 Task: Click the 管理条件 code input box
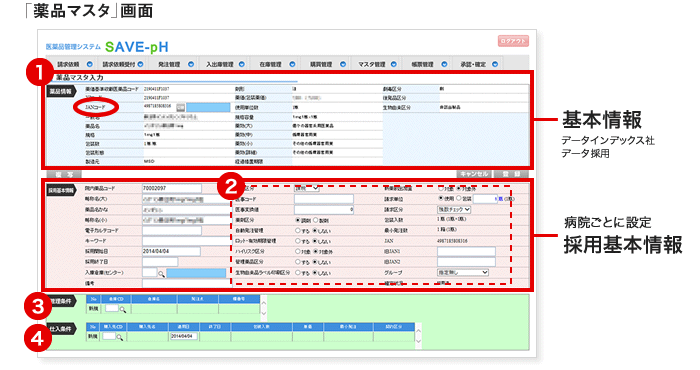[112, 308]
